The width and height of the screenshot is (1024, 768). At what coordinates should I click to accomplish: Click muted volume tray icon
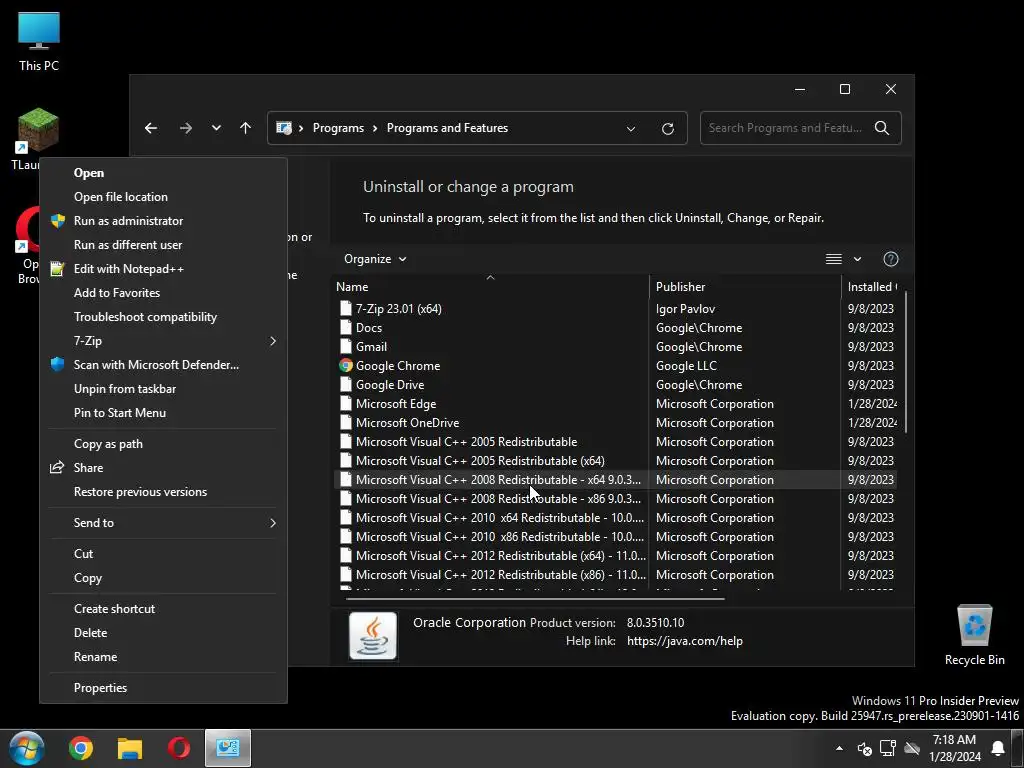(865, 748)
